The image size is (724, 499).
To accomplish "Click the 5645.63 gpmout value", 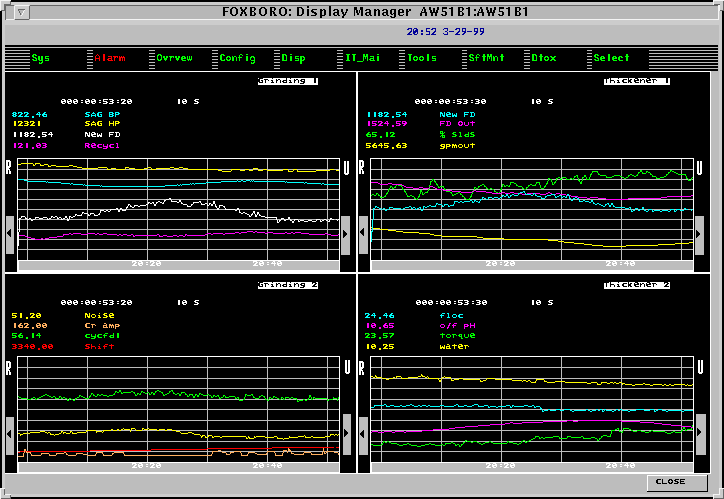I will tap(386, 146).
